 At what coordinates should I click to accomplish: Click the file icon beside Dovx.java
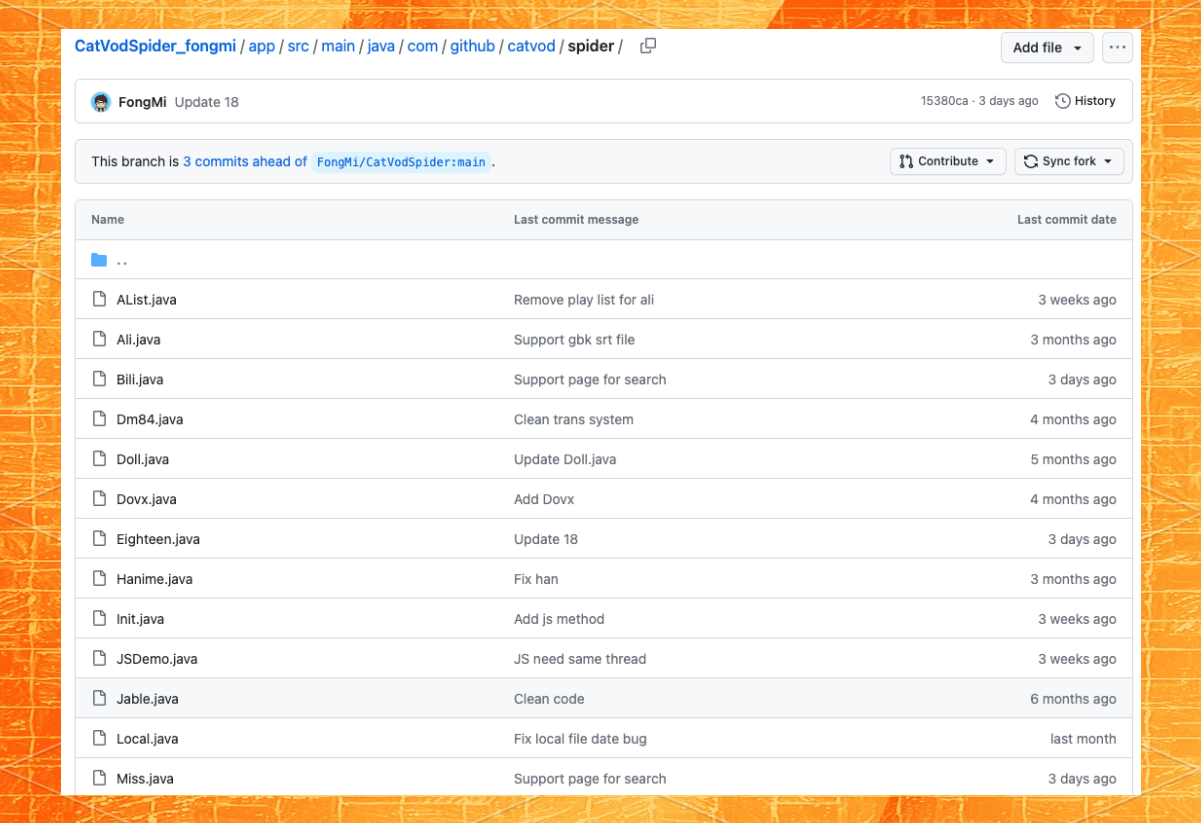pyautogui.click(x=99, y=499)
